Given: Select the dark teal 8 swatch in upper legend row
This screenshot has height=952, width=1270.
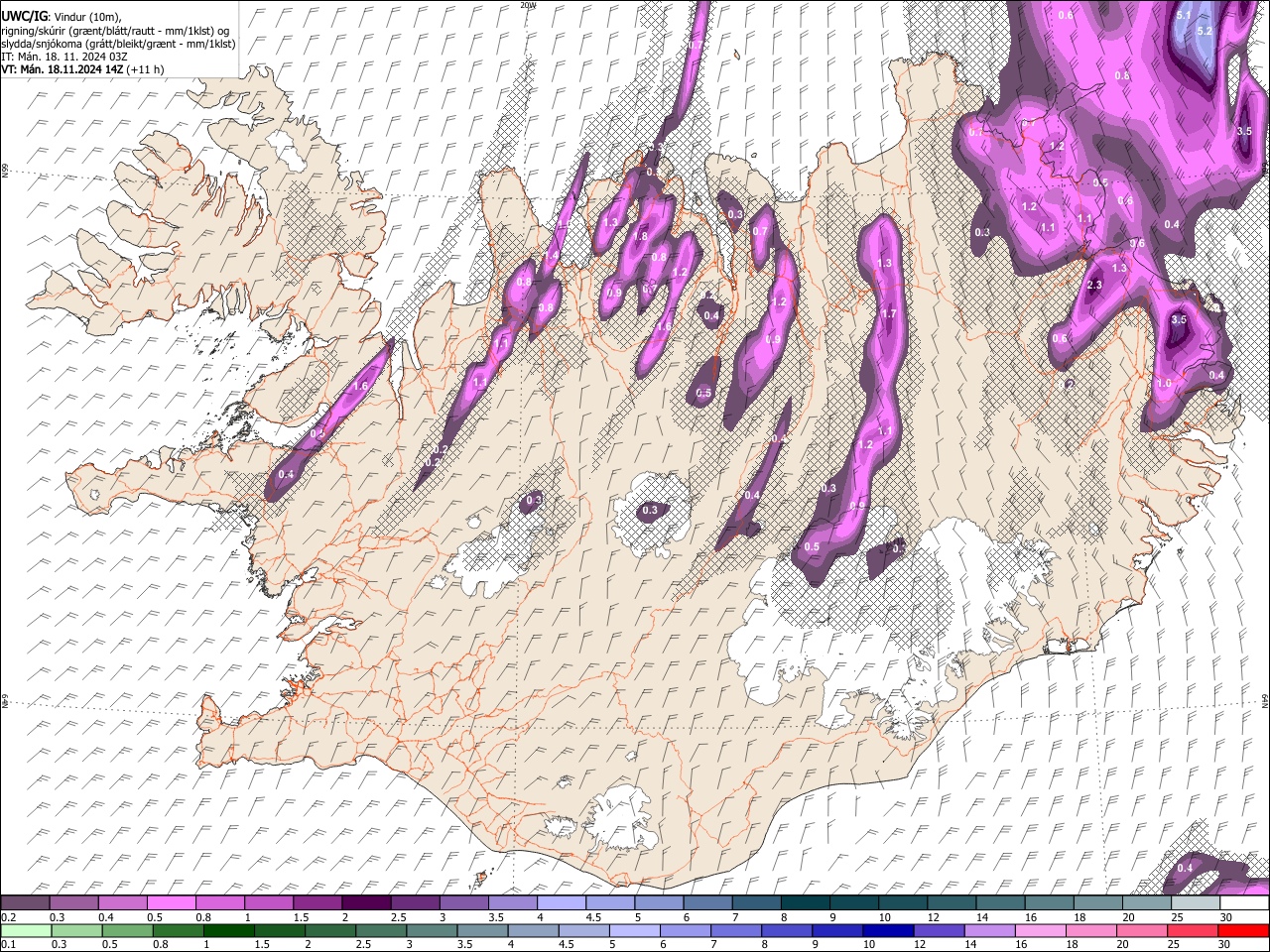Looking at the screenshot, I should [x=805, y=902].
